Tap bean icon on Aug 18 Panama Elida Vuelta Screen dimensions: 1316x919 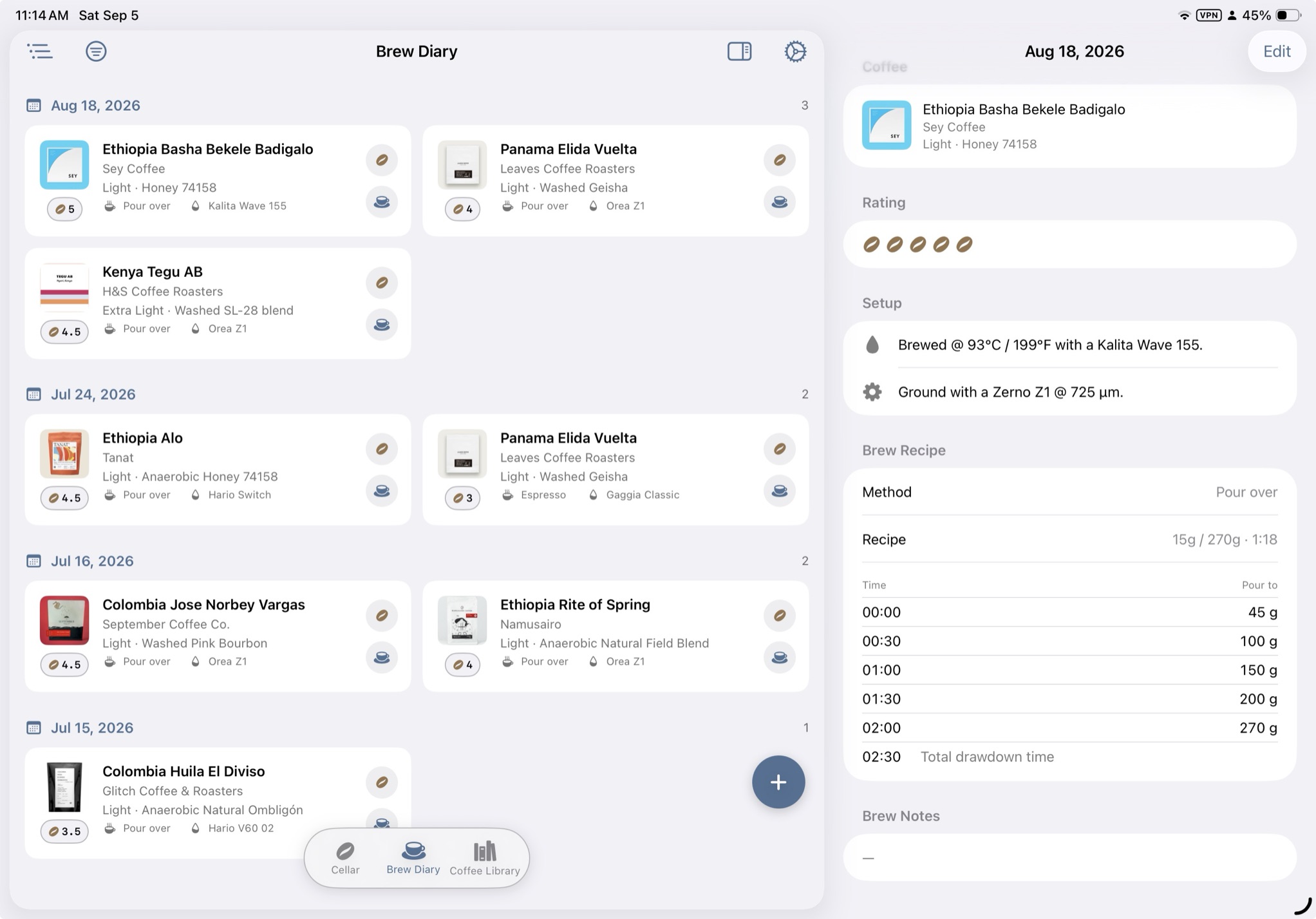point(780,160)
